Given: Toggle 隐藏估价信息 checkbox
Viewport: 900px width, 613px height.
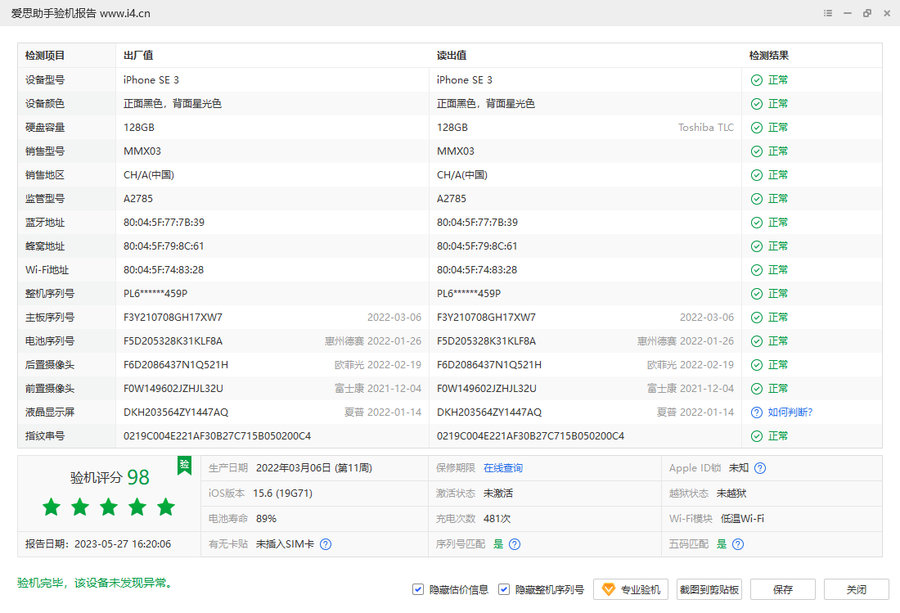Looking at the screenshot, I should (x=418, y=589).
